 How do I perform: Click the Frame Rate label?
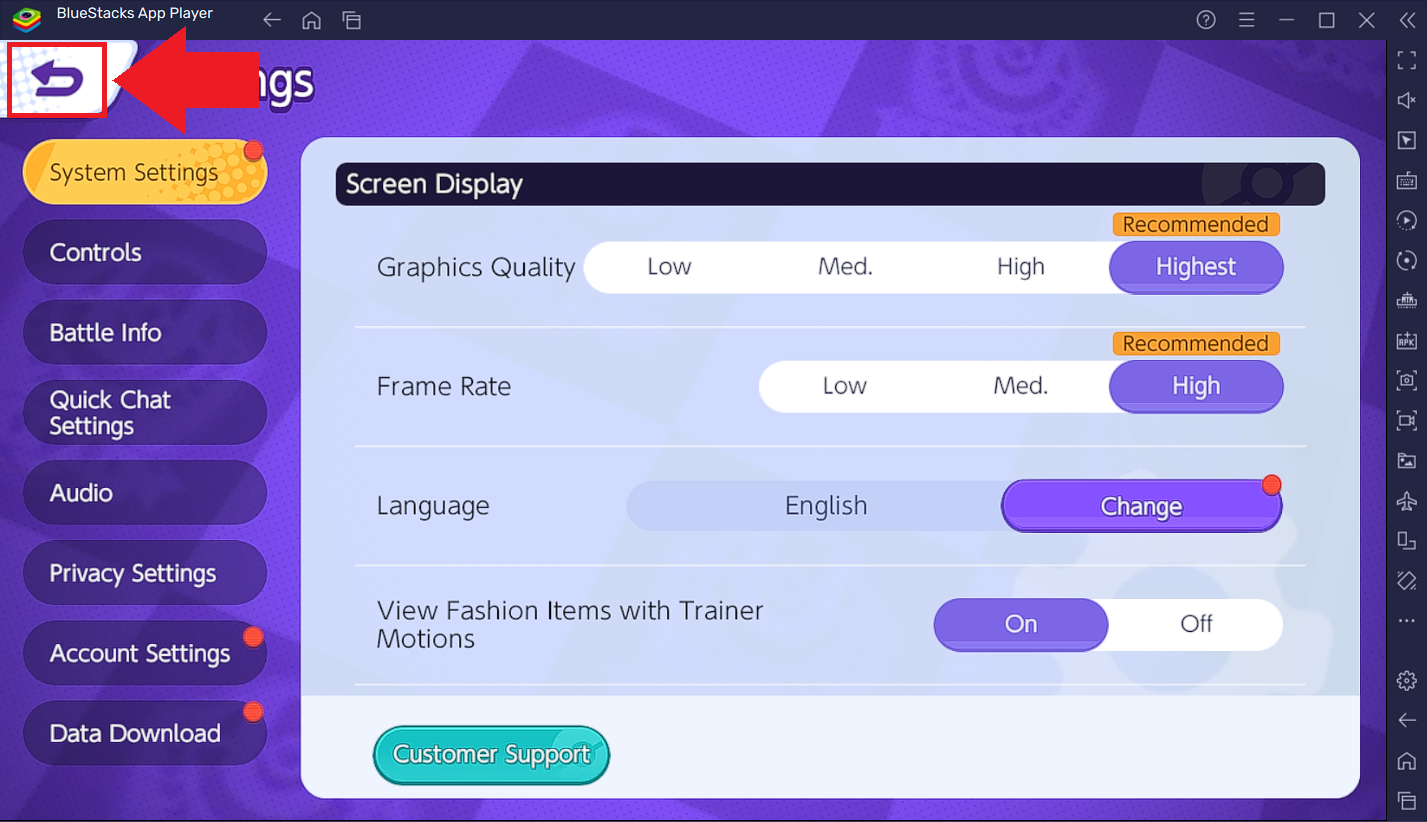coord(444,386)
